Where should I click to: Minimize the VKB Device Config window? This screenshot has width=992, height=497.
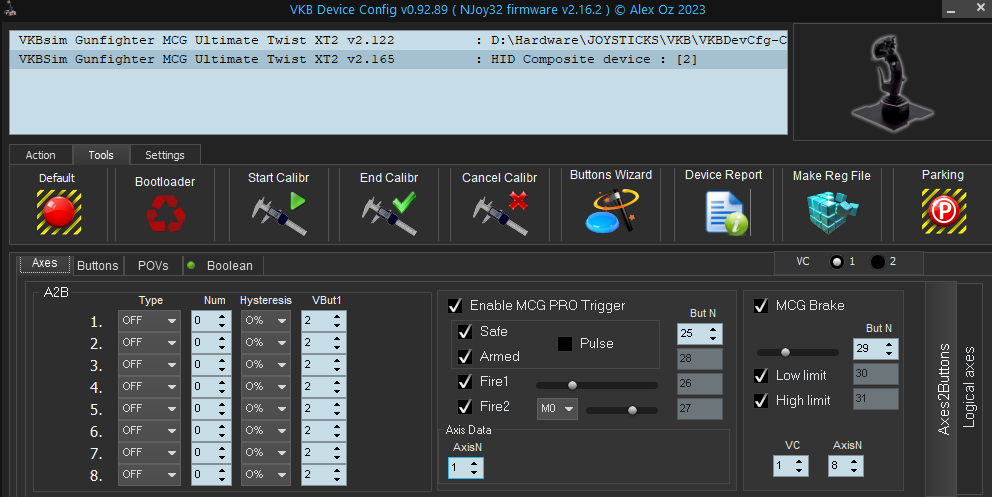coord(952,9)
